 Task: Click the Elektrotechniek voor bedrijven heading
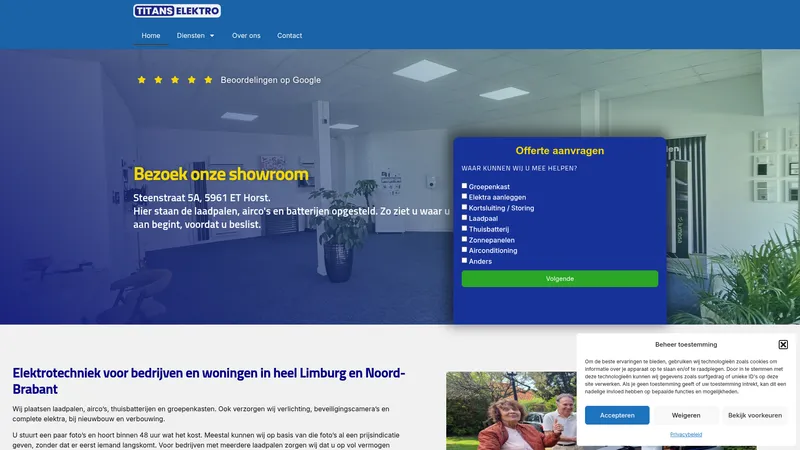pyautogui.click(x=209, y=381)
